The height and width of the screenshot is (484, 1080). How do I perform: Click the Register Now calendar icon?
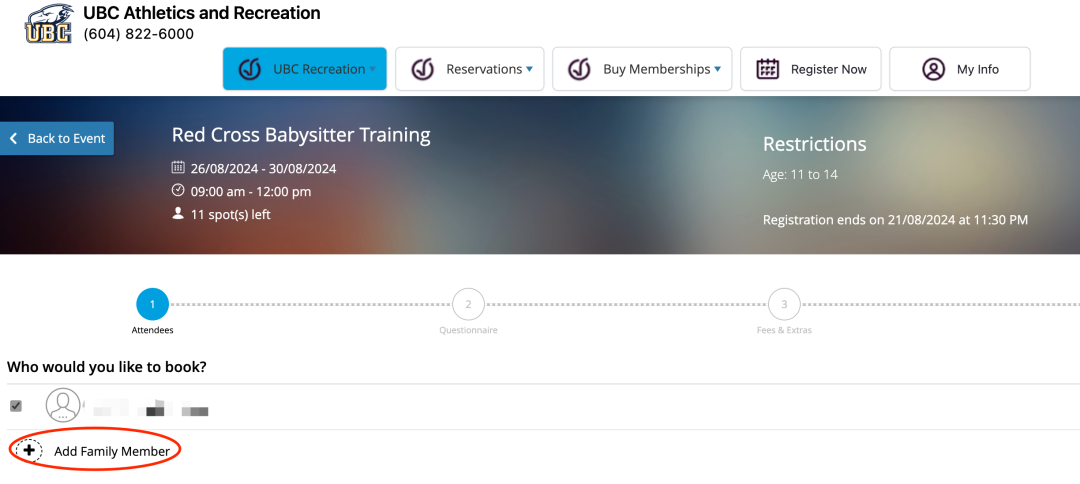[x=767, y=69]
